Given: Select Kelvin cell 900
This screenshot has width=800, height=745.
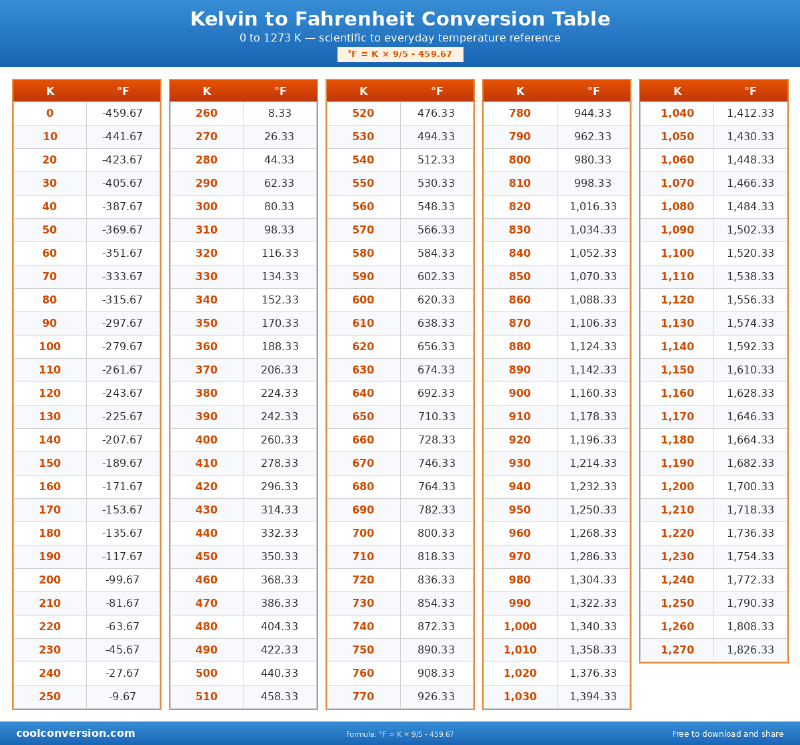Looking at the screenshot, I should pos(520,393).
